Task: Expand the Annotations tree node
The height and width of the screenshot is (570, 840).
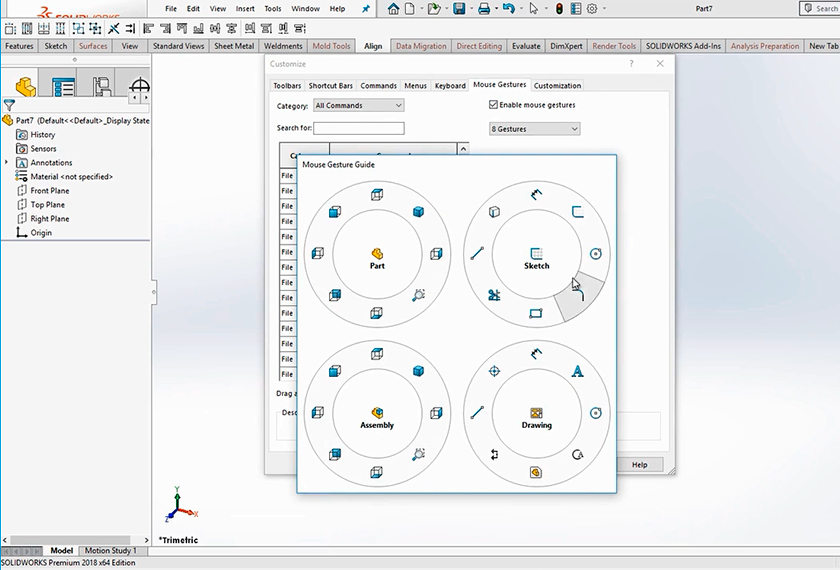Action: point(7,163)
